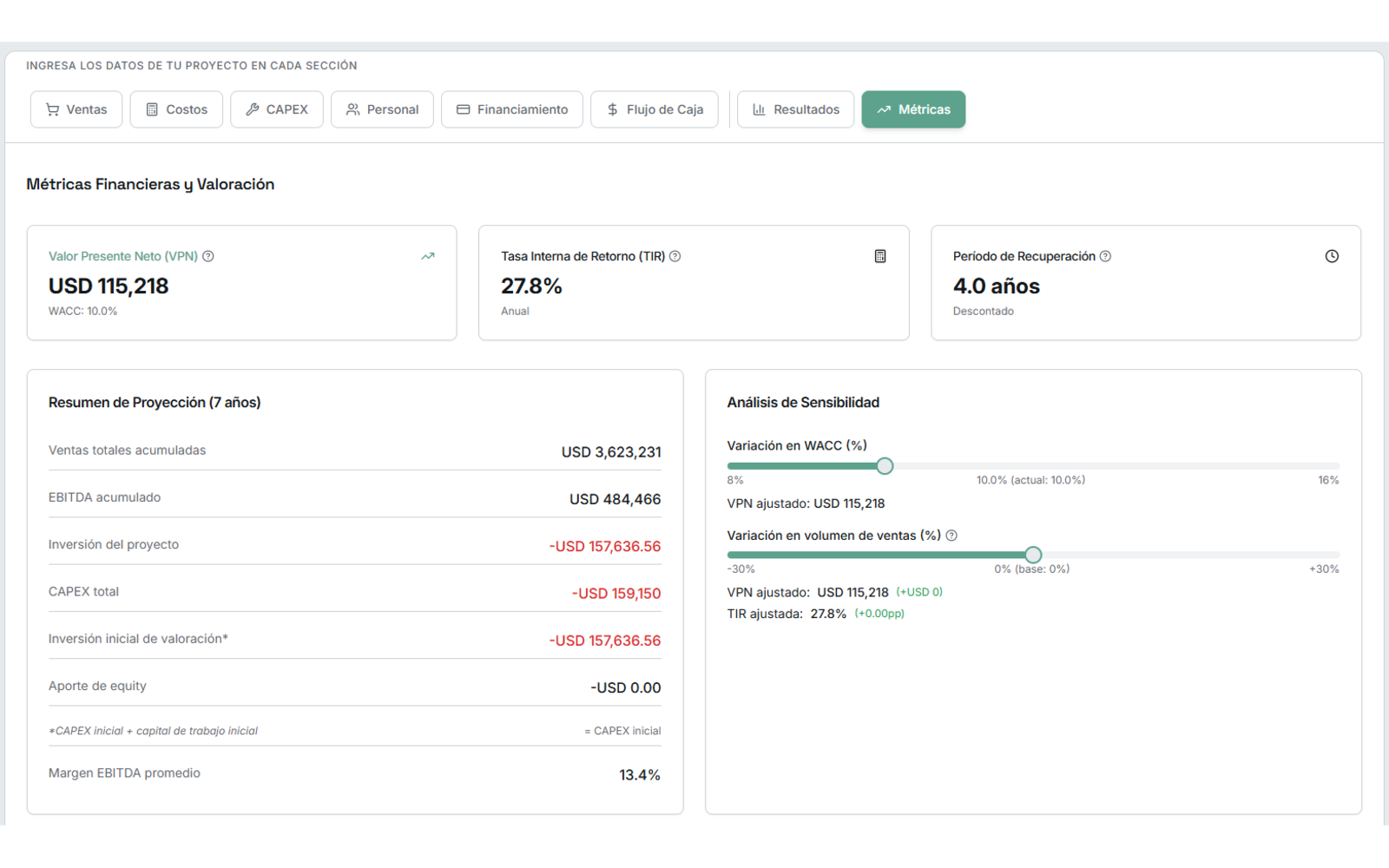The height and width of the screenshot is (868, 1389).
Task: Click the WACC: 10.0% label
Action: tap(83, 311)
